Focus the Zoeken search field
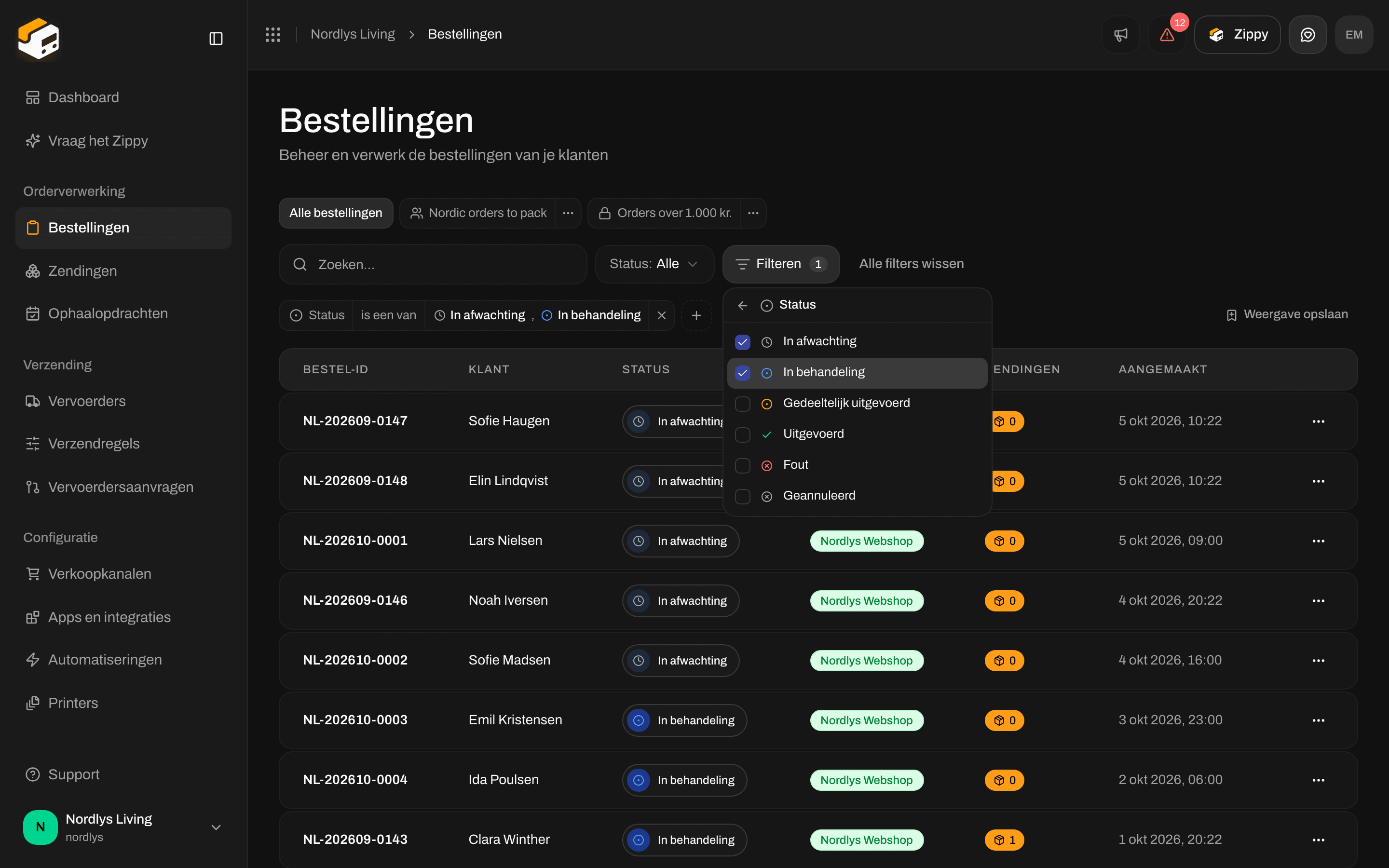Screen dimensions: 1389x868 point(433,265)
